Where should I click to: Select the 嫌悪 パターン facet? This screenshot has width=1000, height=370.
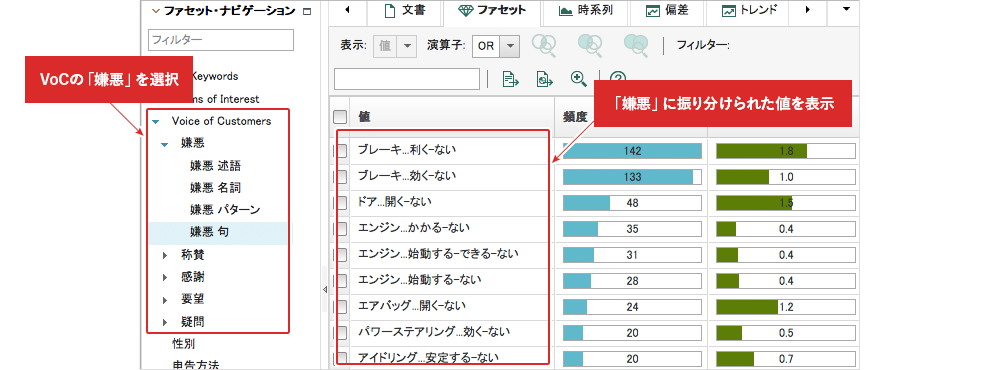pos(225,210)
